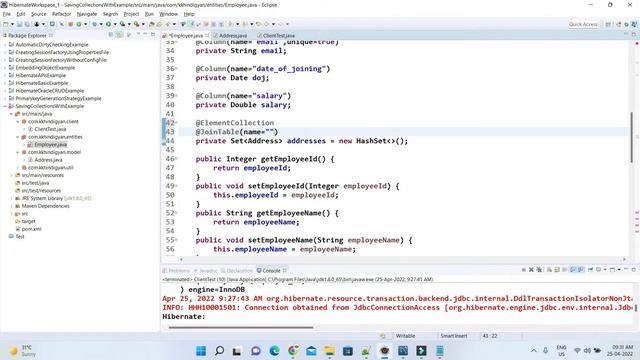
Task: Click Collapse All in Package Explorer toolbar
Action: [111, 35]
